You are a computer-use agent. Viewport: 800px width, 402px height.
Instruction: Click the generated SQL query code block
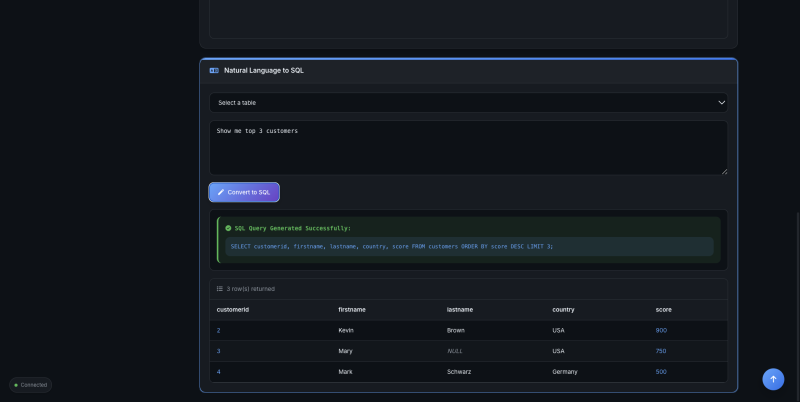click(468, 246)
